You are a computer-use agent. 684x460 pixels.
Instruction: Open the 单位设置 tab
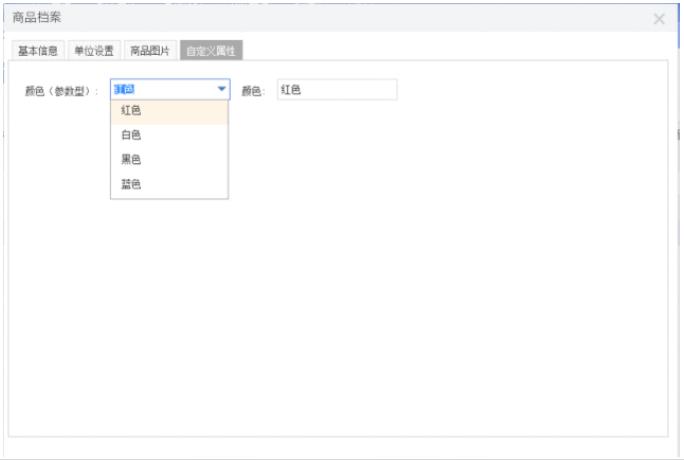[x=94, y=51]
